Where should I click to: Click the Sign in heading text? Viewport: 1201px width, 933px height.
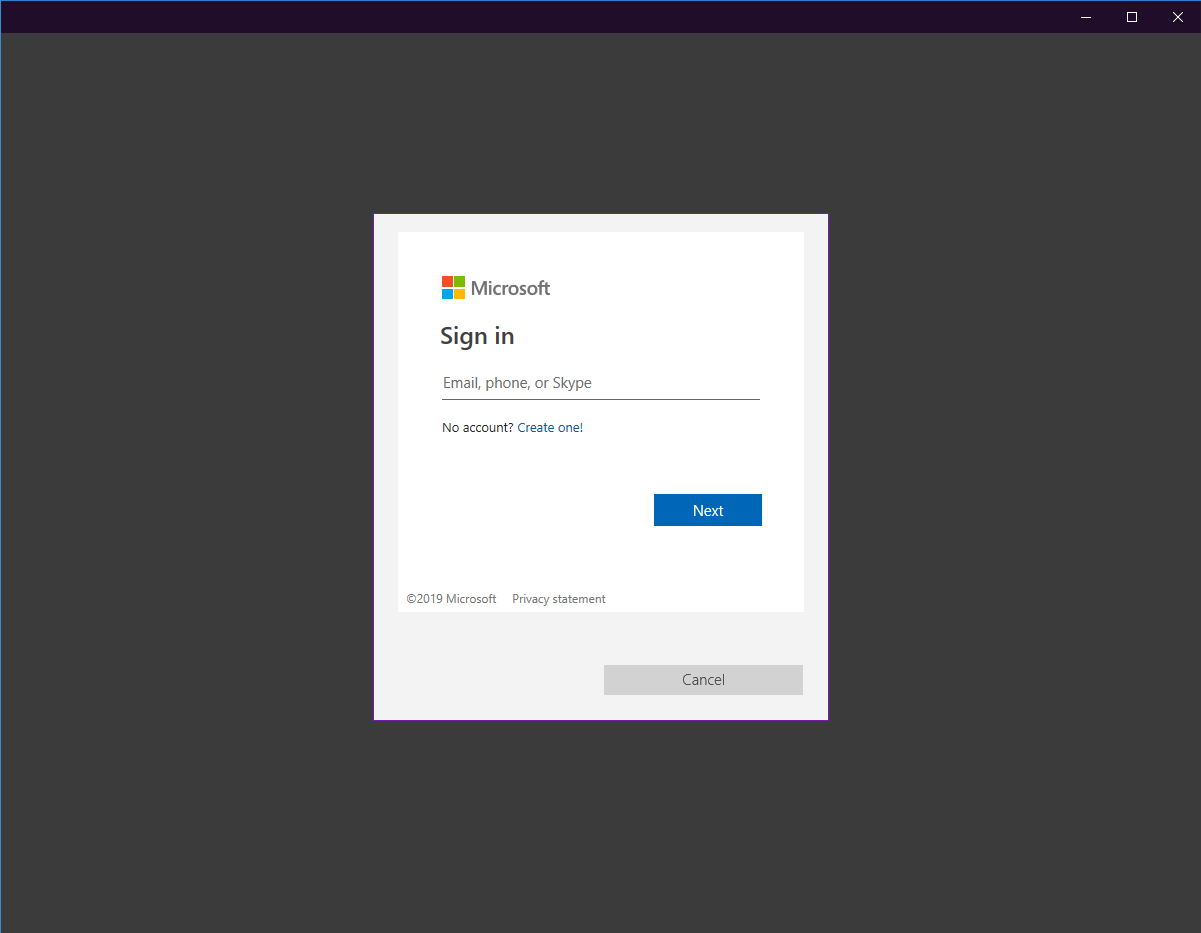coord(477,336)
